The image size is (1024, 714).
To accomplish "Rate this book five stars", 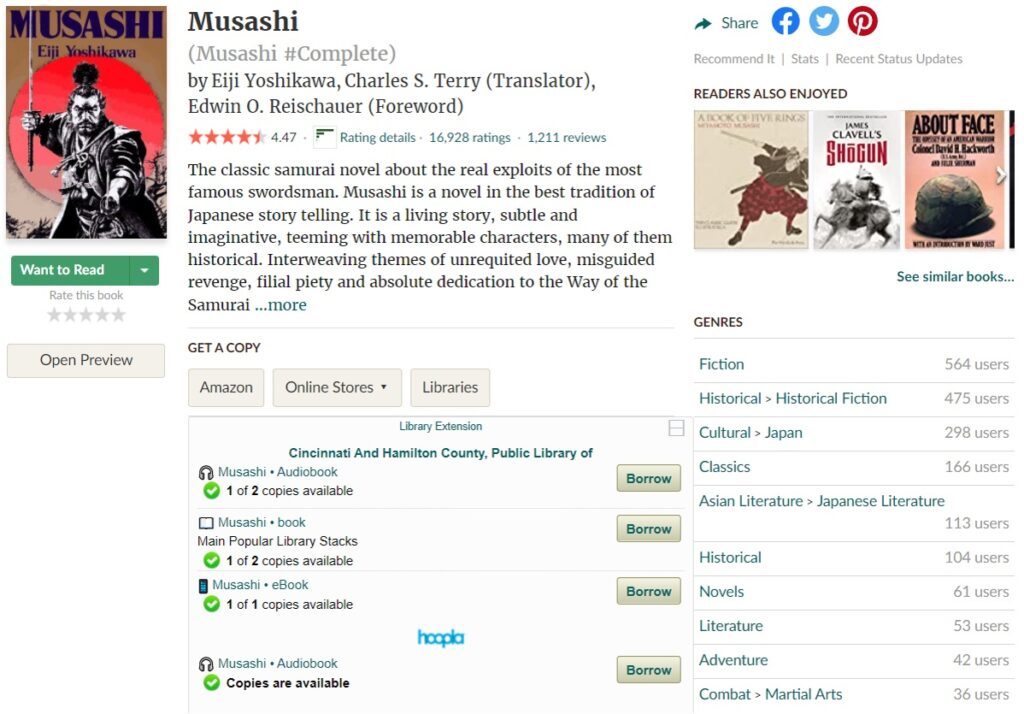I will pyautogui.click(x=118, y=315).
